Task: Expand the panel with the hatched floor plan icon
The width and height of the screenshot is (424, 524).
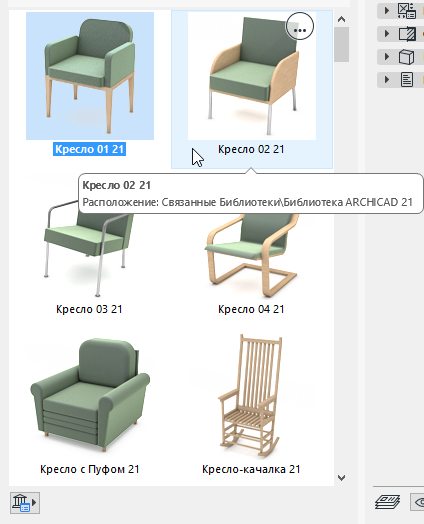Action: pos(387,34)
